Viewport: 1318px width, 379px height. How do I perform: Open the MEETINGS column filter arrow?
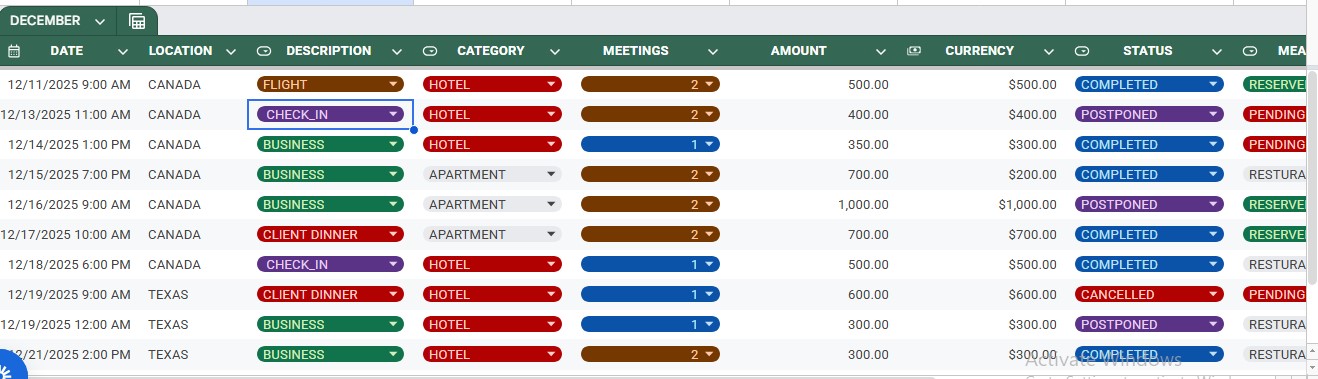[713, 51]
